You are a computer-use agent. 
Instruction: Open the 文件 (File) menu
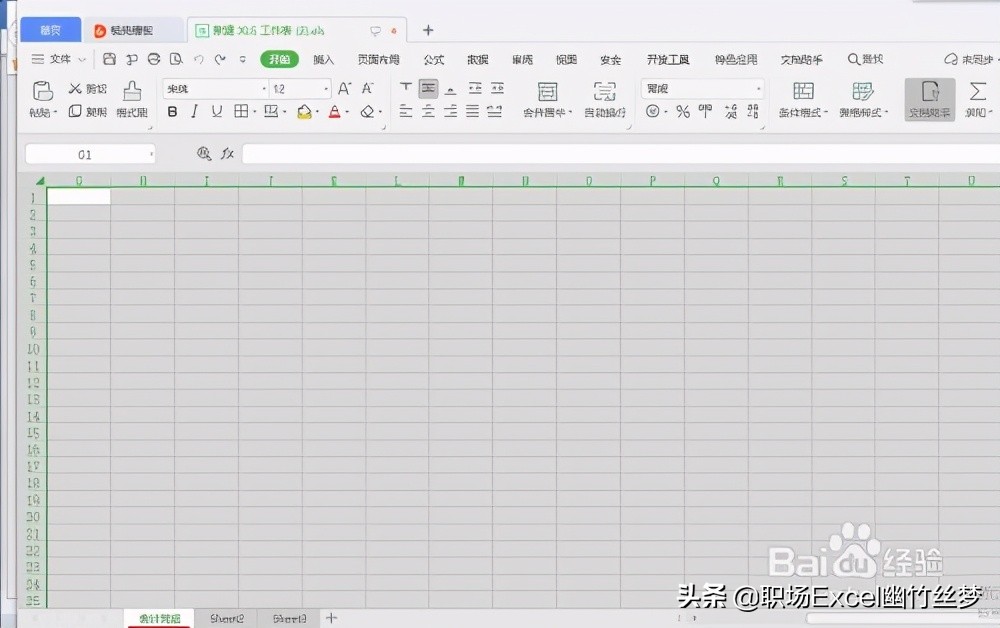58,59
